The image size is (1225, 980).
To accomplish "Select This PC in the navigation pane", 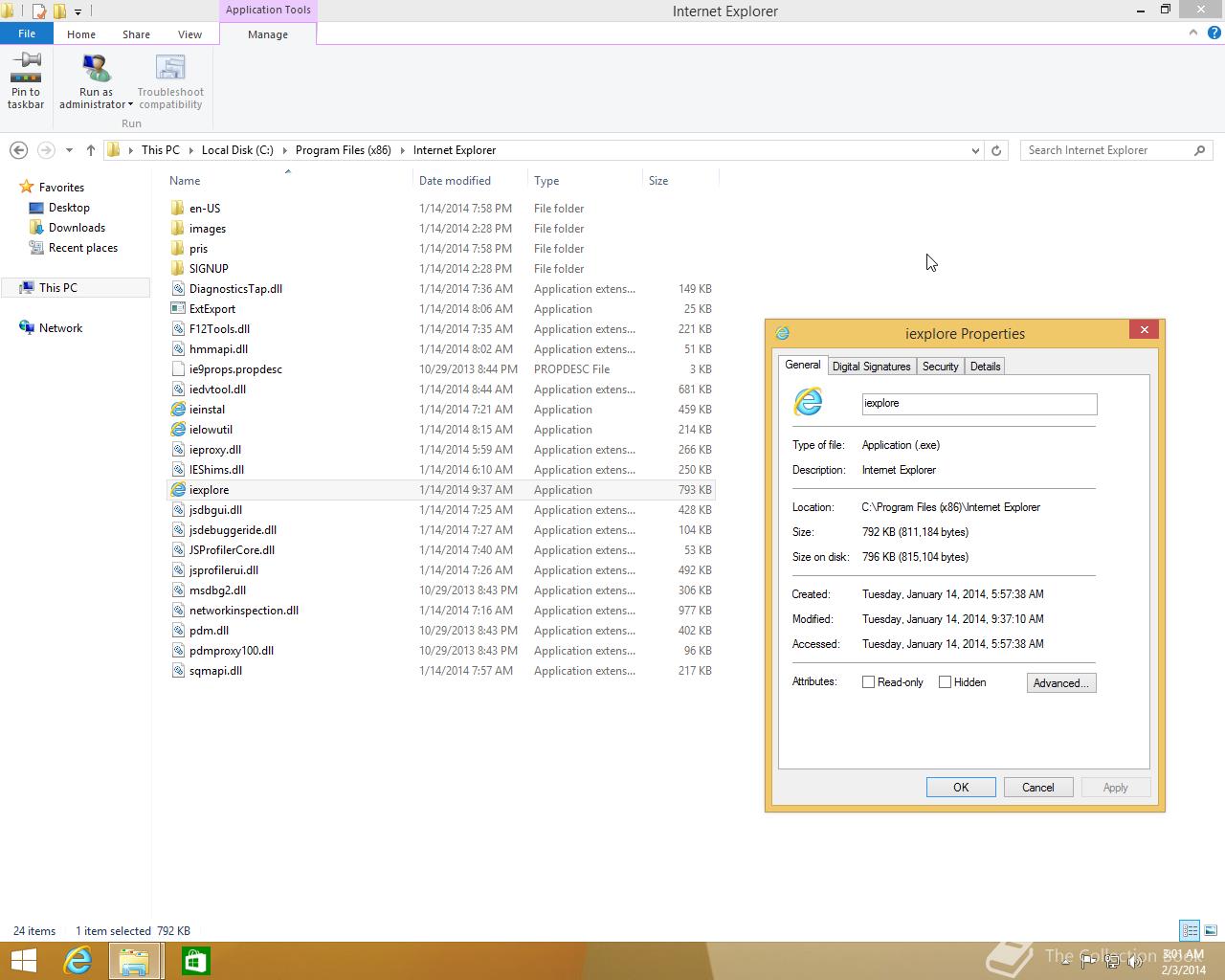I will (x=77, y=287).
